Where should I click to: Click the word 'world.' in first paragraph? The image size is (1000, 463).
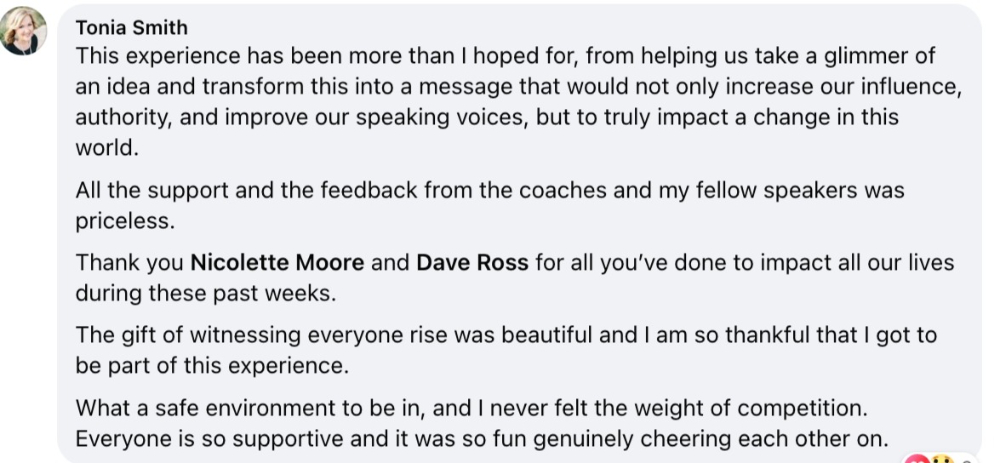coord(107,149)
